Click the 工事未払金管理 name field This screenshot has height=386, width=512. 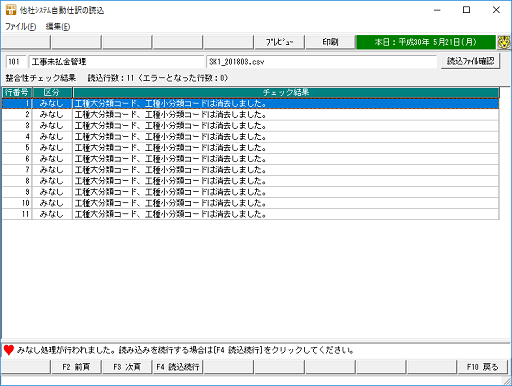(x=116, y=62)
